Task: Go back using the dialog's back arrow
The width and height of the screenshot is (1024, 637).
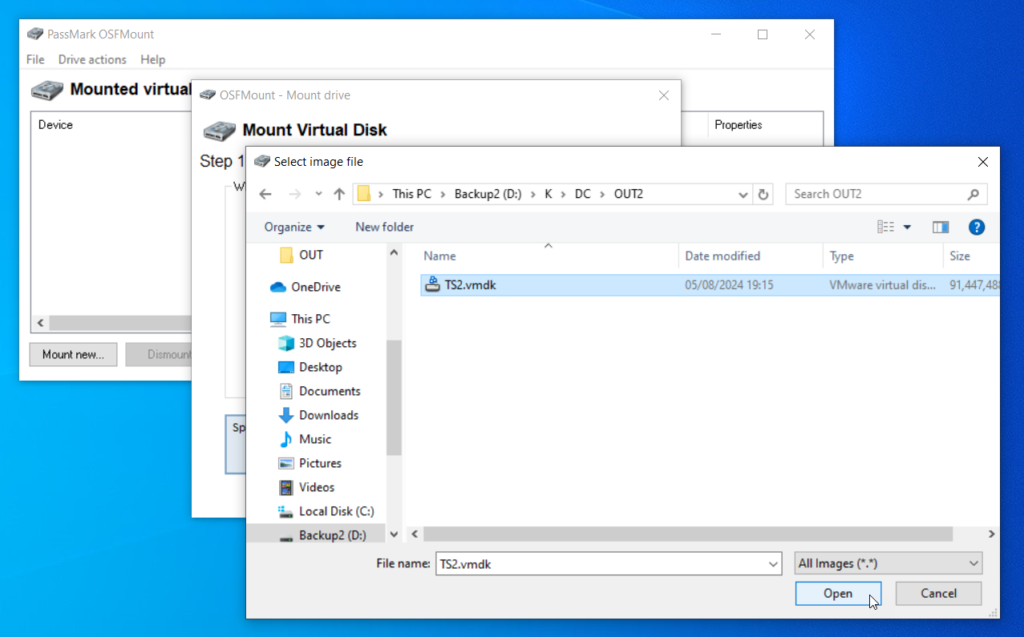Action: tap(265, 194)
